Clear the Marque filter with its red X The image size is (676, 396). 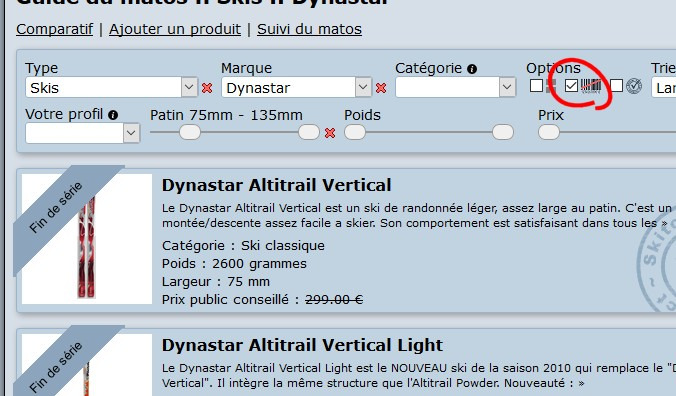(381, 88)
